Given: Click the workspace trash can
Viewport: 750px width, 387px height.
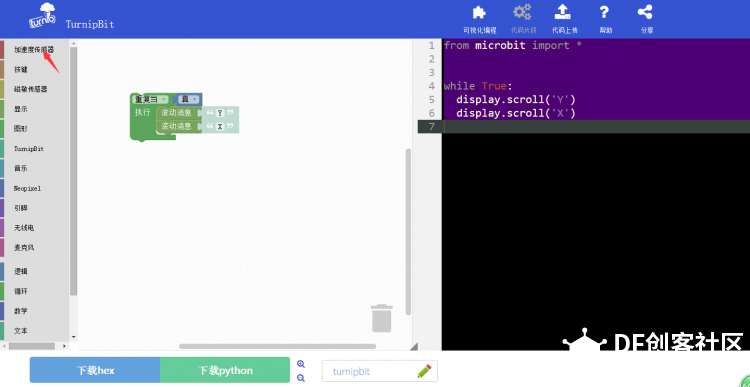Looking at the screenshot, I should (382, 318).
